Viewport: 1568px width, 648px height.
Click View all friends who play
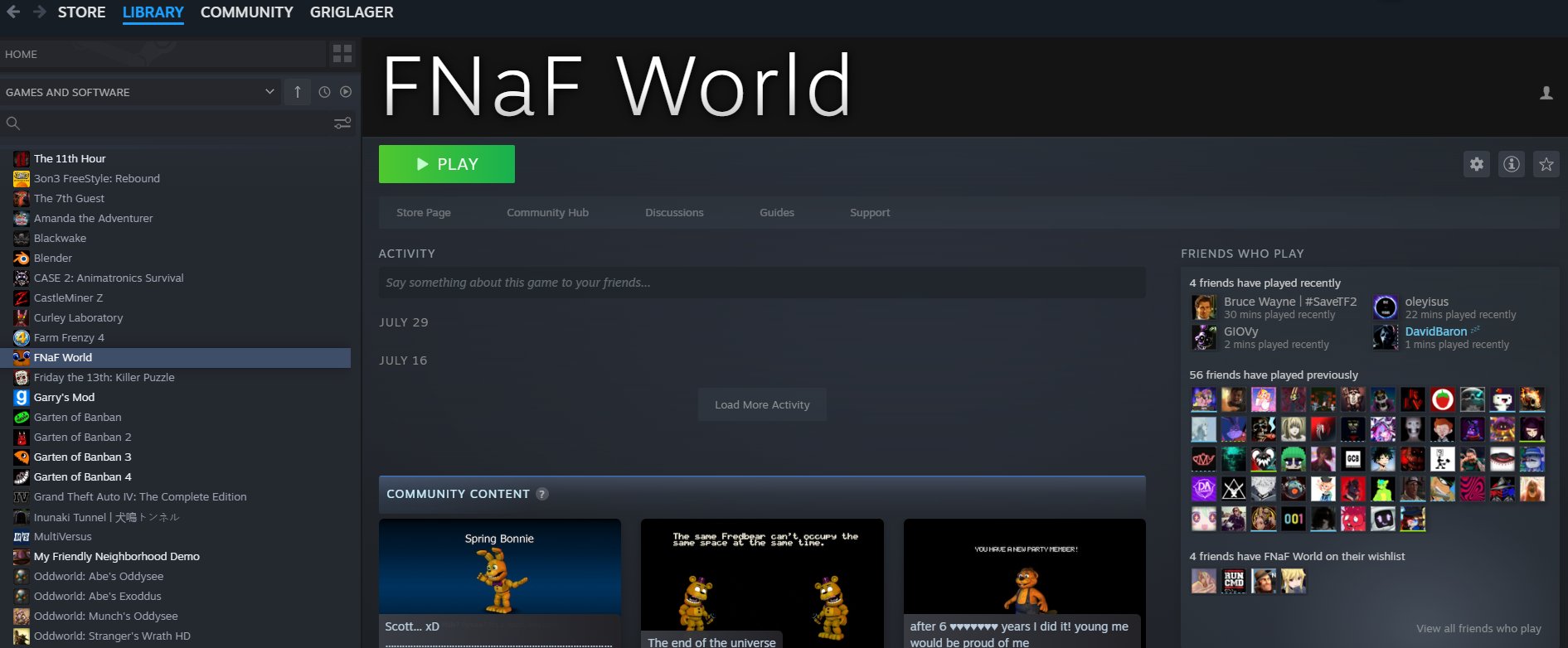click(1478, 628)
